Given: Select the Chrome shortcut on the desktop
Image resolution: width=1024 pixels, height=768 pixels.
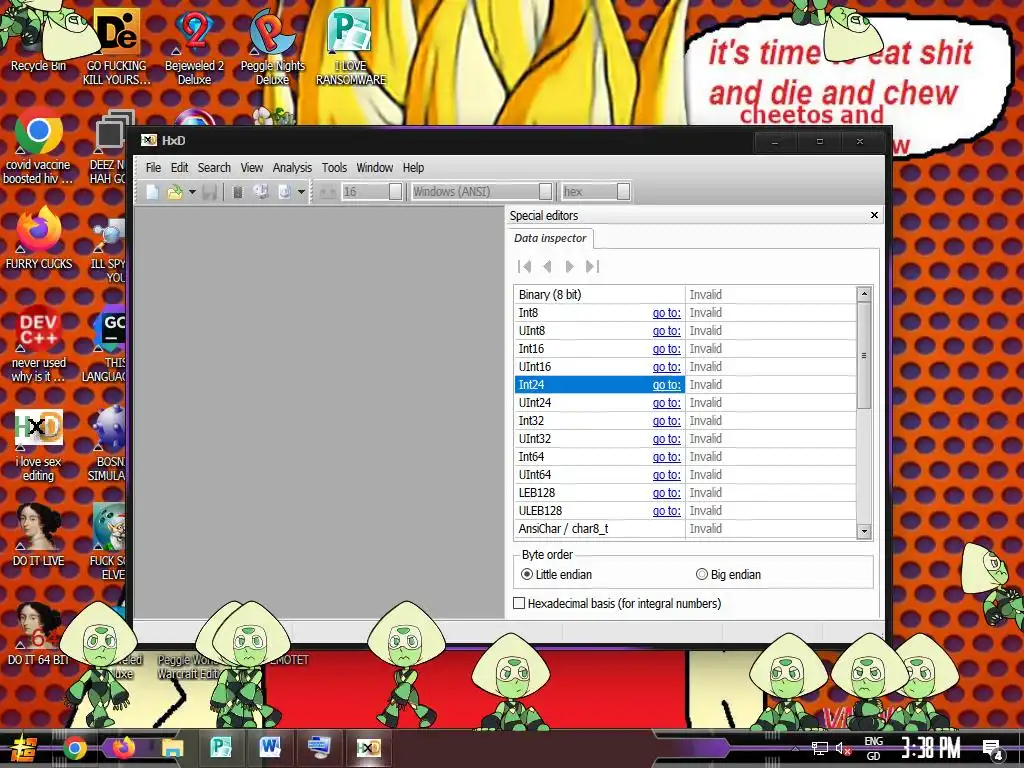Looking at the screenshot, I should pos(38,147).
